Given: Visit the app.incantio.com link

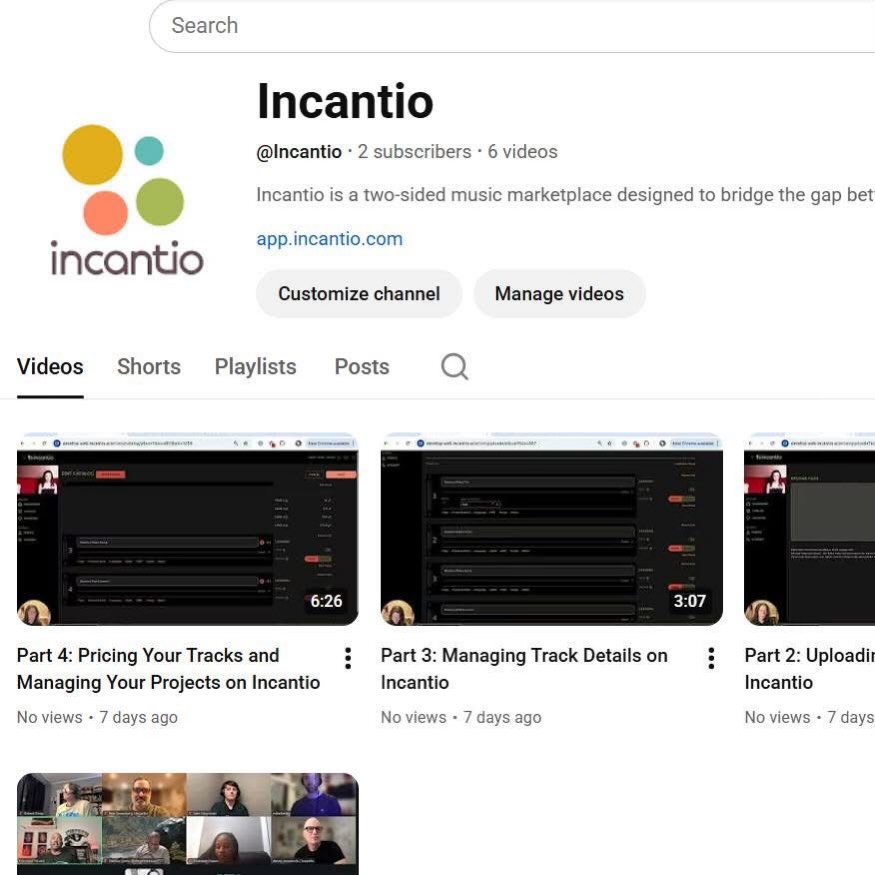Looking at the screenshot, I should (329, 238).
